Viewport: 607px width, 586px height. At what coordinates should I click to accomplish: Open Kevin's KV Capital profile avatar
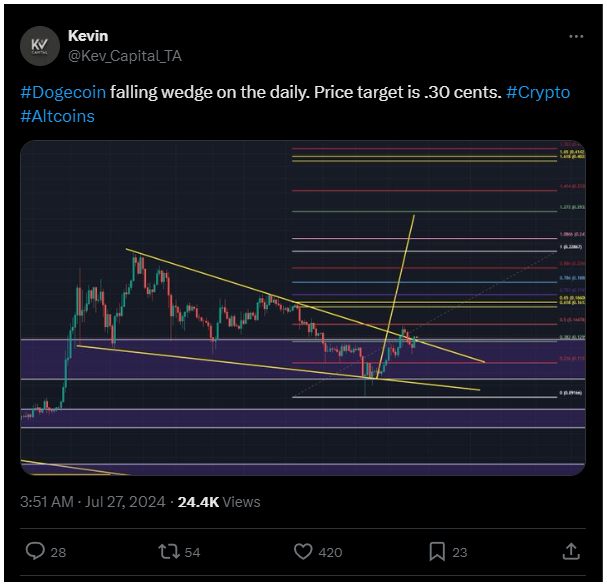point(41,45)
